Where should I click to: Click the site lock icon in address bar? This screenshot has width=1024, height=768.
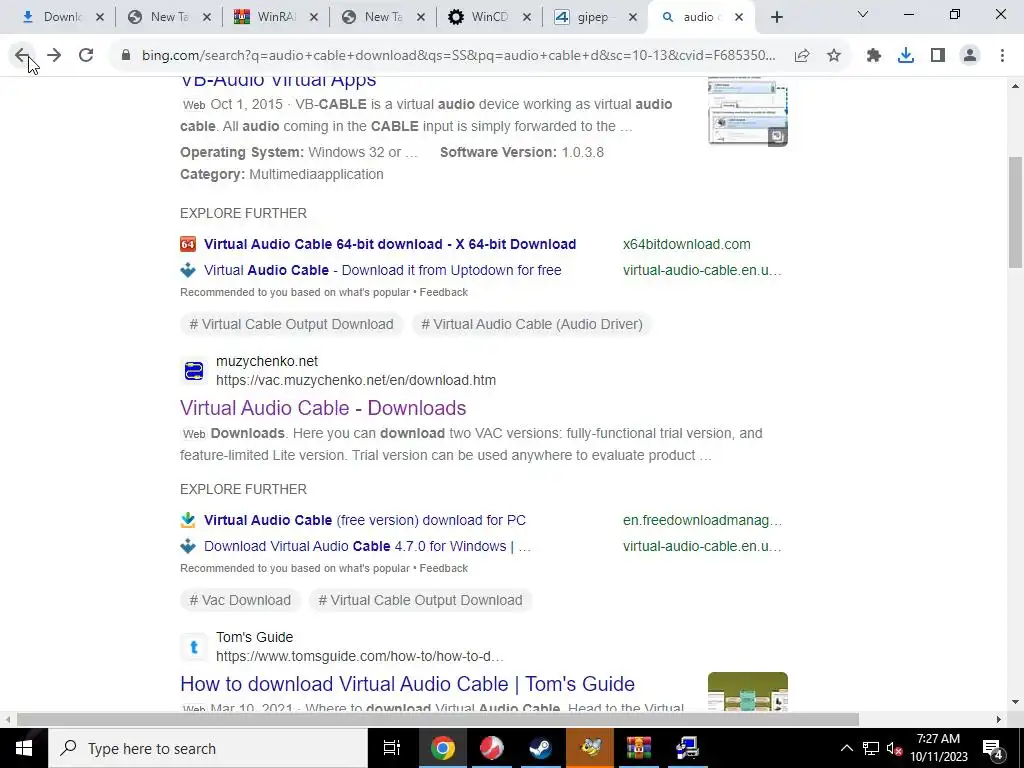click(126, 56)
